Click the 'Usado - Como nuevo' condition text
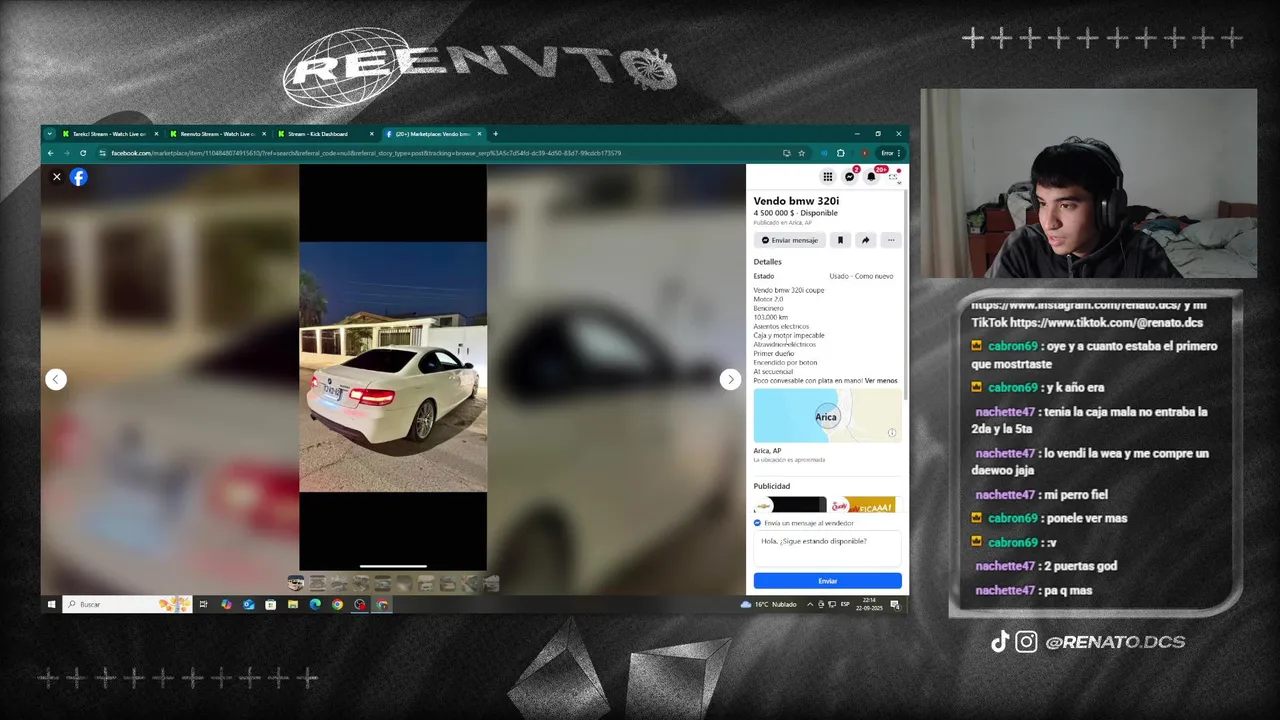Image resolution: width=1280 pixels, height=720 pixels. [861, 276]
